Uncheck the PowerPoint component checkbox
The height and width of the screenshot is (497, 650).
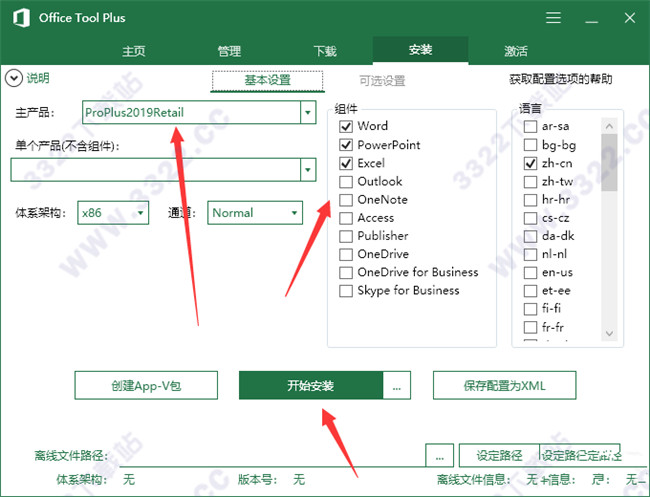tap(346, 145)
